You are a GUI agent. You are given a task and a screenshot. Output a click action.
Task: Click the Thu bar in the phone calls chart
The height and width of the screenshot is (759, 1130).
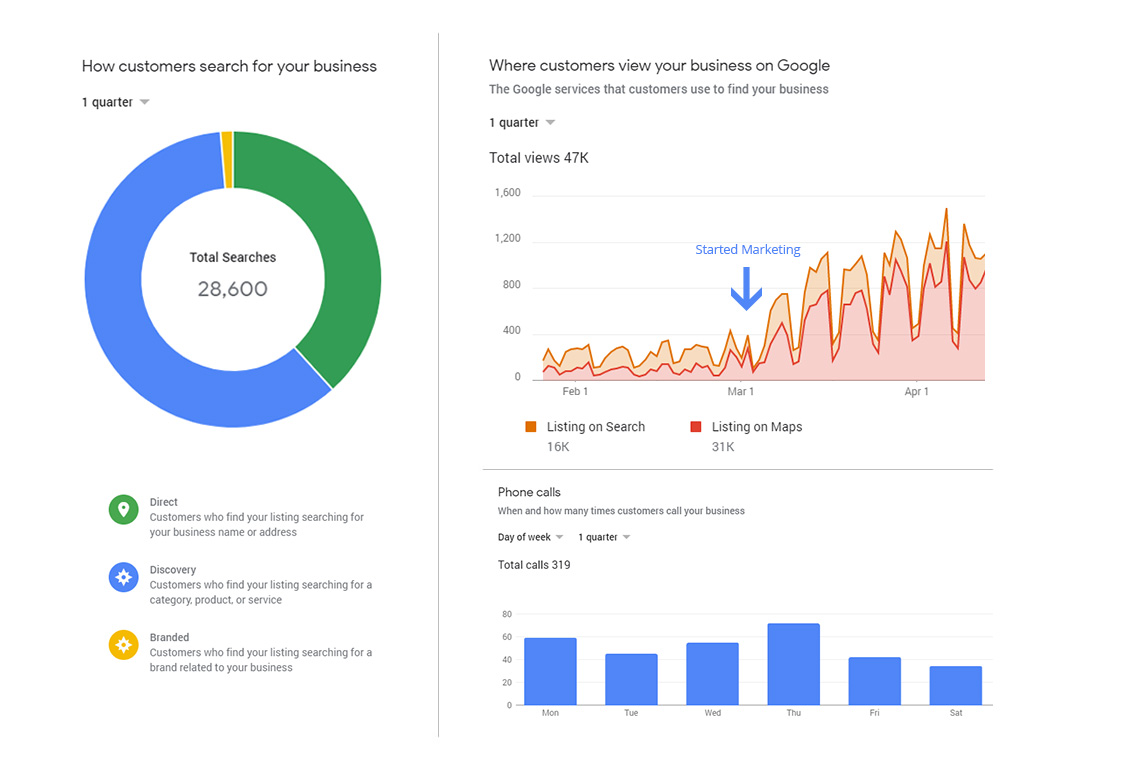[x=793, y=665]
